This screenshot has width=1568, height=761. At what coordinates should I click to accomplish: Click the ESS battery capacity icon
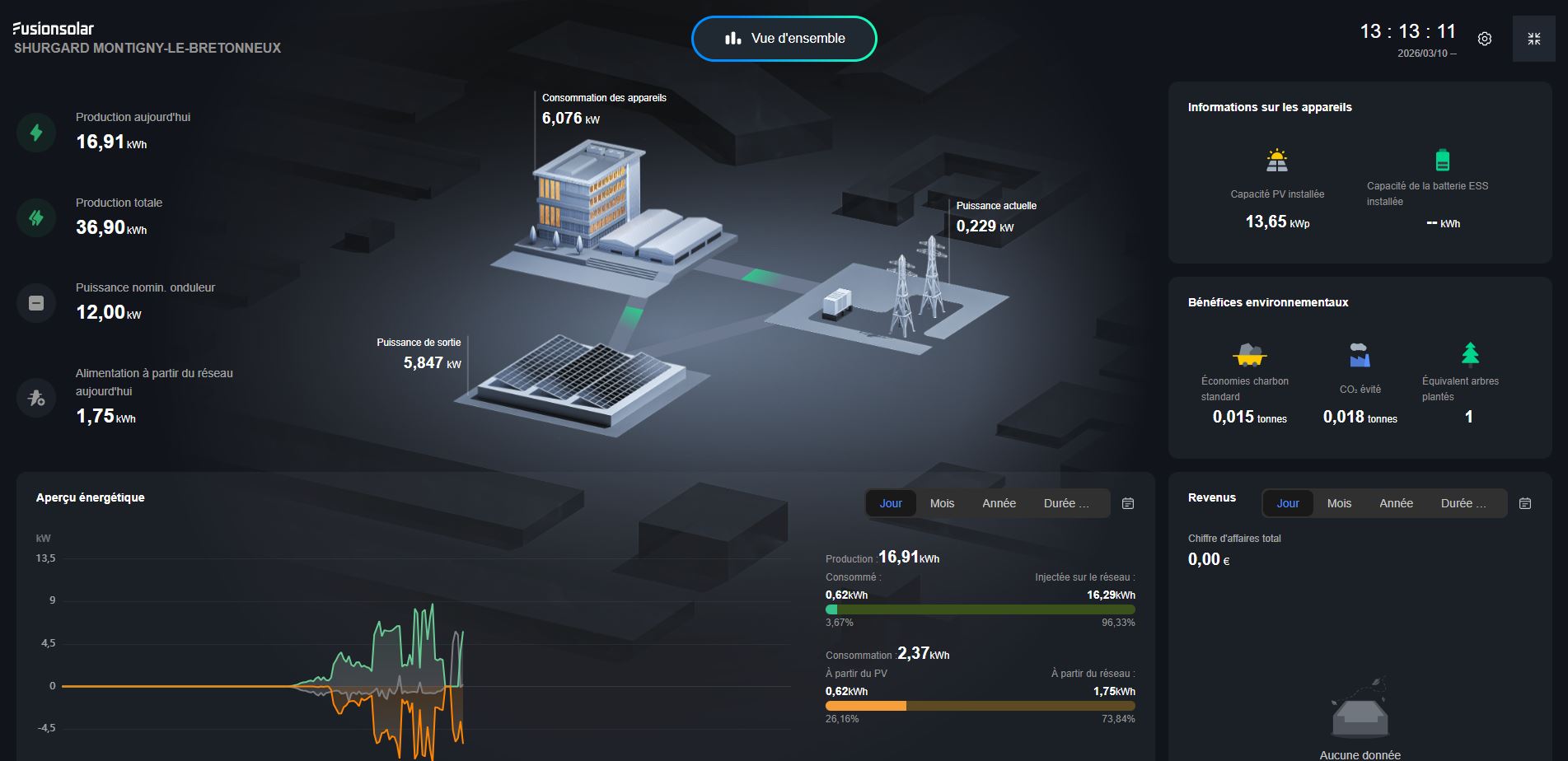(x=1442, y=159)
